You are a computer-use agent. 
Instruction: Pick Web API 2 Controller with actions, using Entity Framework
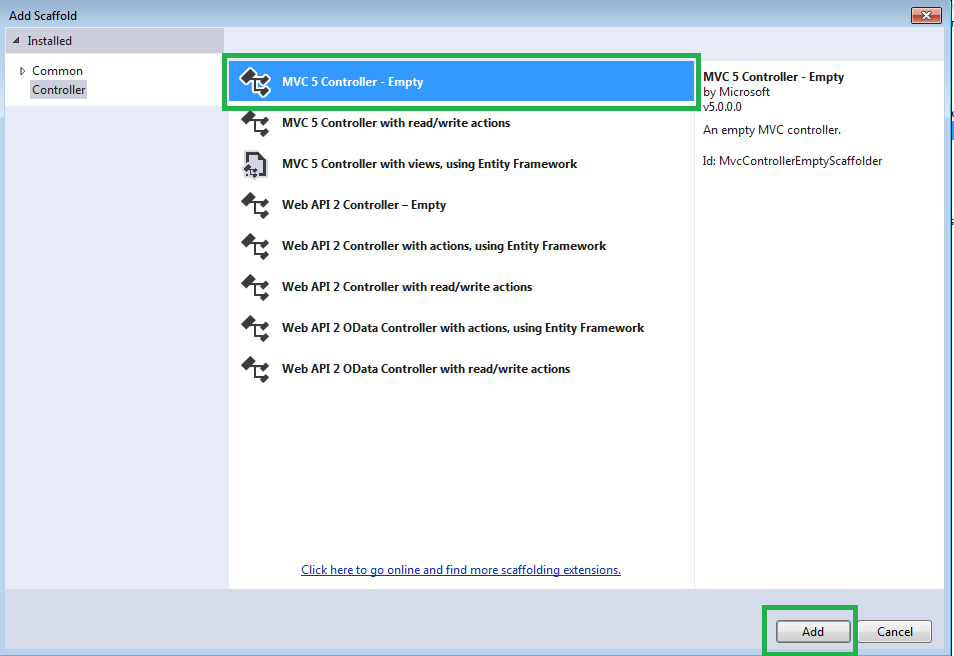pyautogui.click(x=444, y=246)
